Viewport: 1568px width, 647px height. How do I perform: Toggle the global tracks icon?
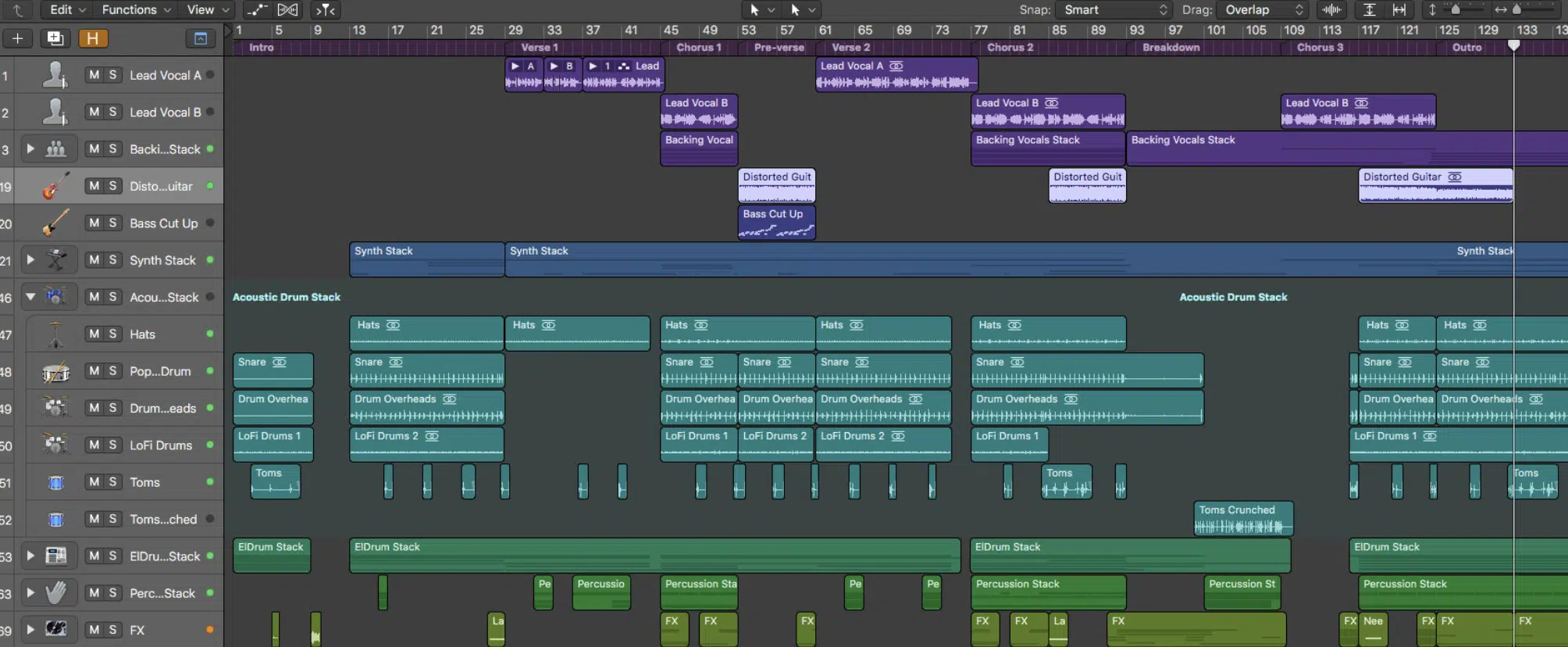point(201,38)
